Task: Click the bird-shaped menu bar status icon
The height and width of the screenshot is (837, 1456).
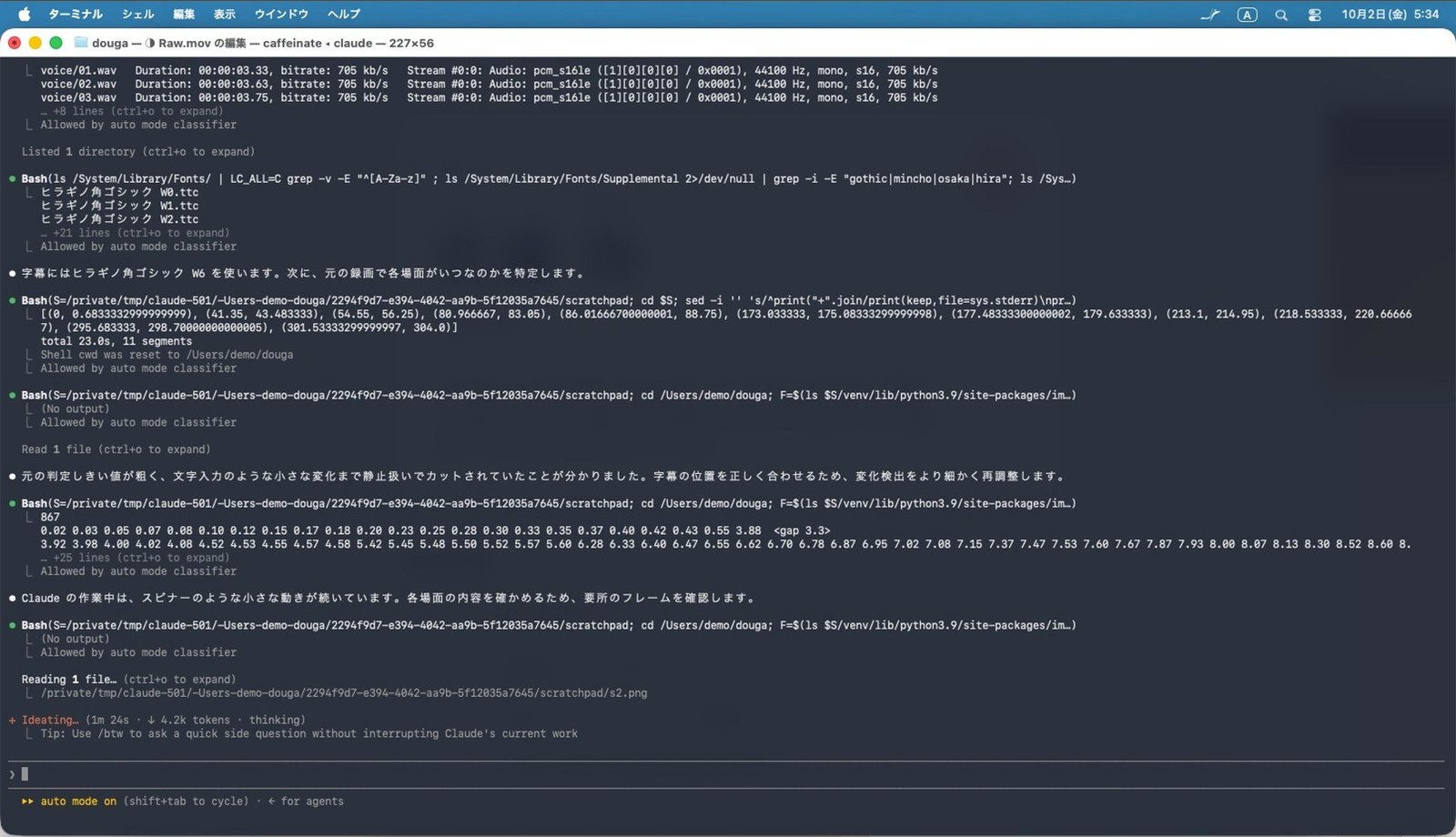Action: coord(1210,15)
